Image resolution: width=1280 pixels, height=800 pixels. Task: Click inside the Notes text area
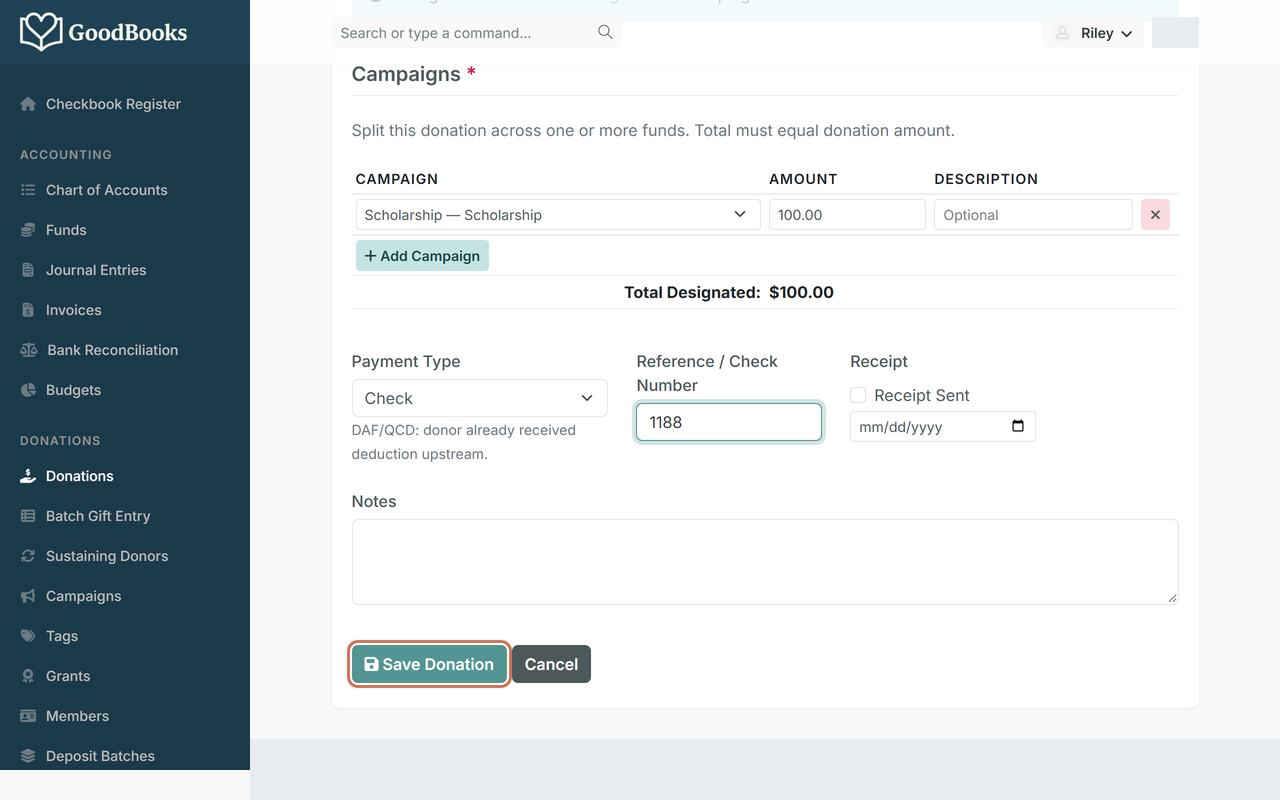pyautogui.click(x=765, y=562)
